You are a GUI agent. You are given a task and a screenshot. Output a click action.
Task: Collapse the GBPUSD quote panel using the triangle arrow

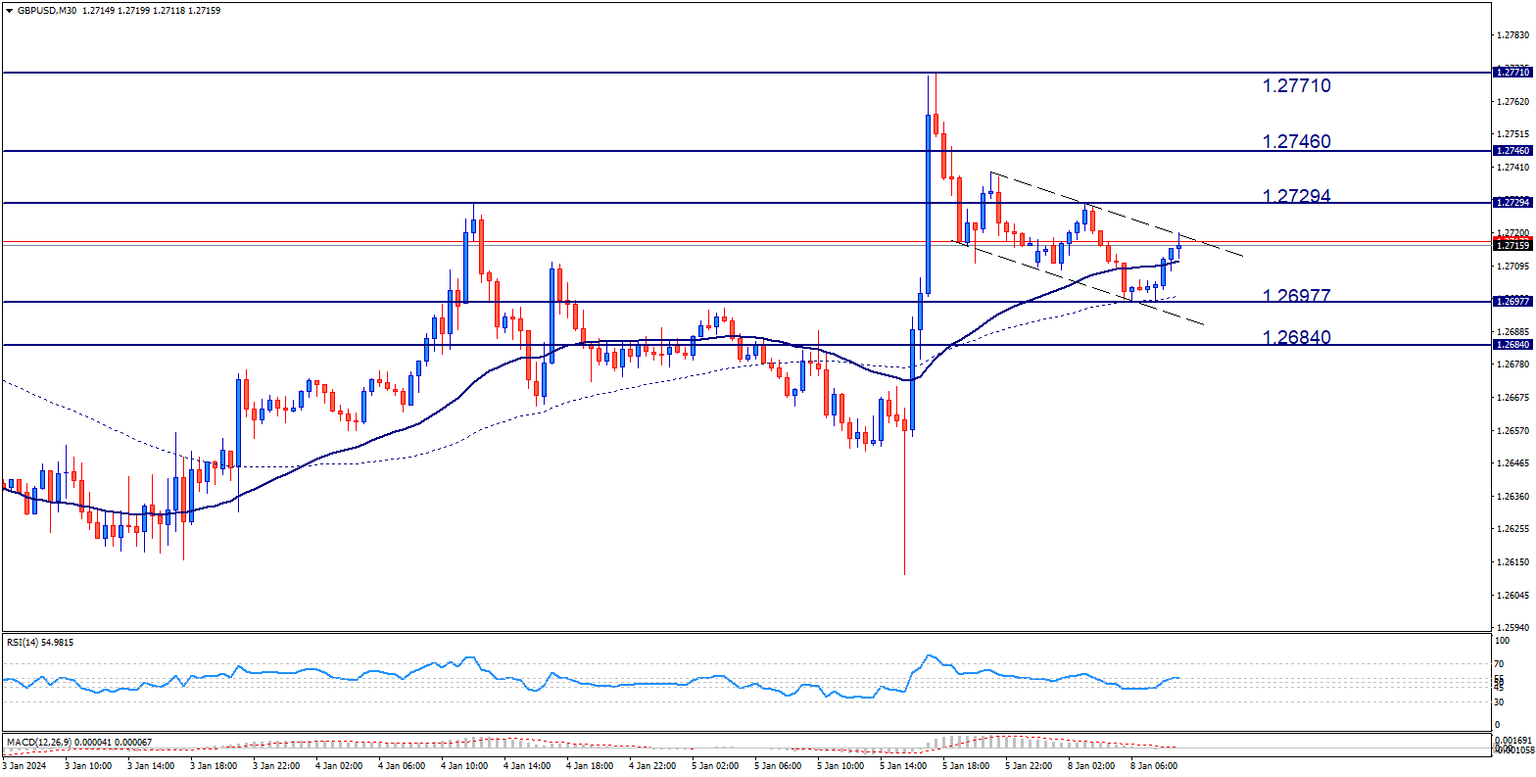9,9
